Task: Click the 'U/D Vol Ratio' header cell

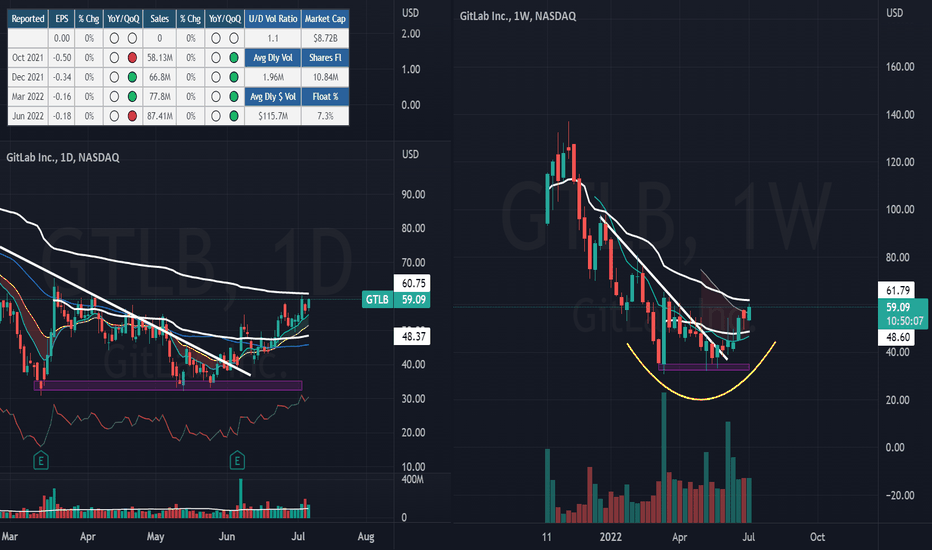Action: 273,19
